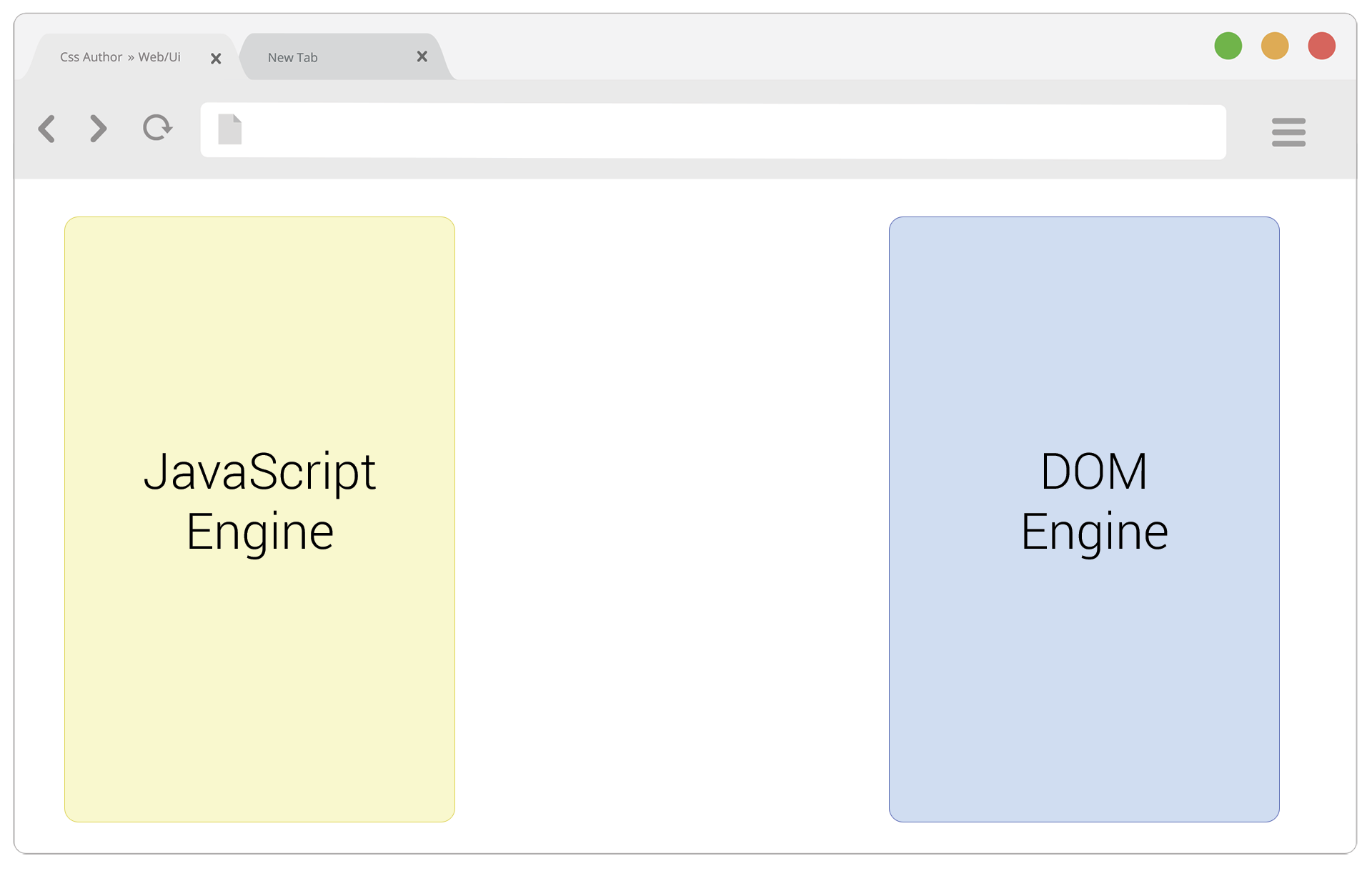Click the red circle window button
Screen dimensions: 1372x871
point(1321,46)
